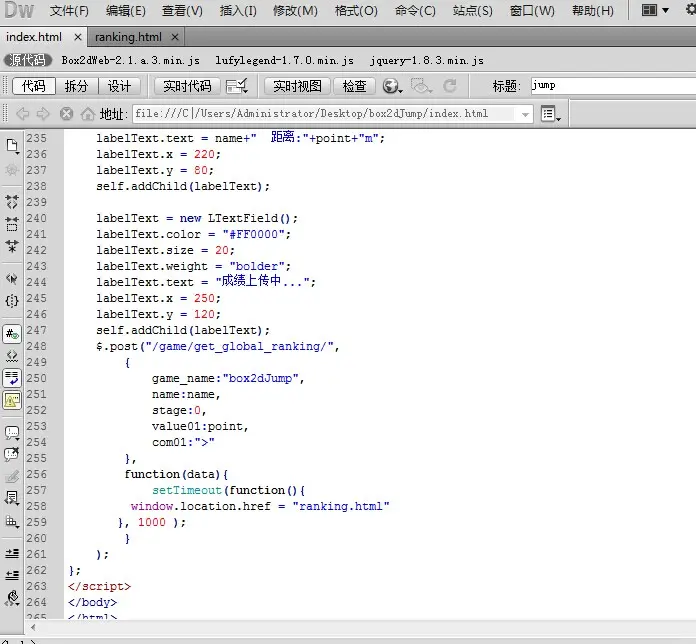
Task: Open the 插入(I) menu
Action: pos(238,10)
